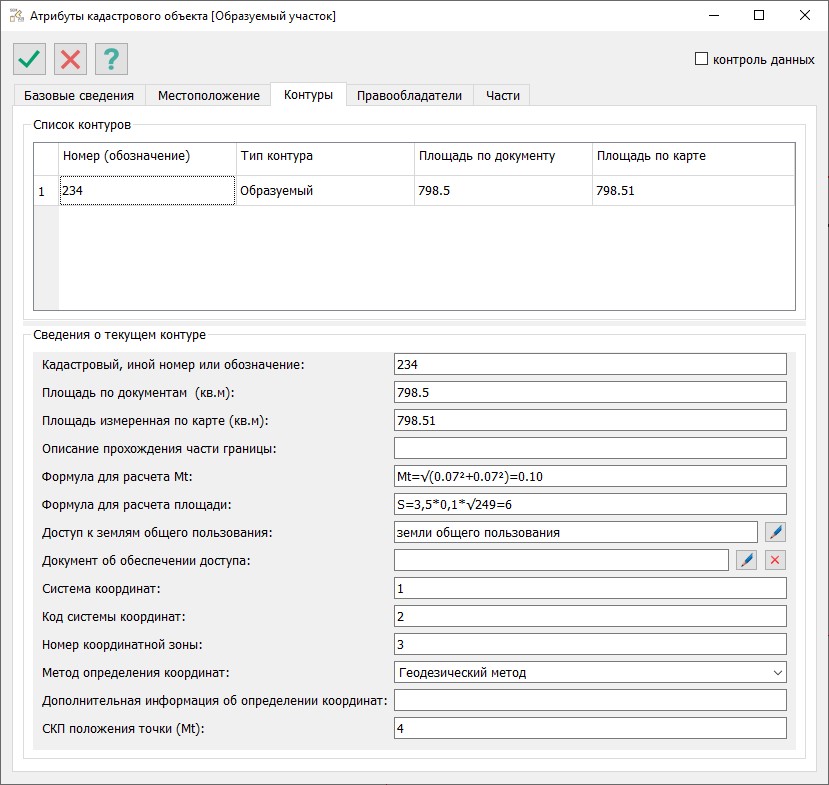Go to the 'Правообладатели' tab
829x785 pixels.
pyautogui.click(x=410, y=96)
